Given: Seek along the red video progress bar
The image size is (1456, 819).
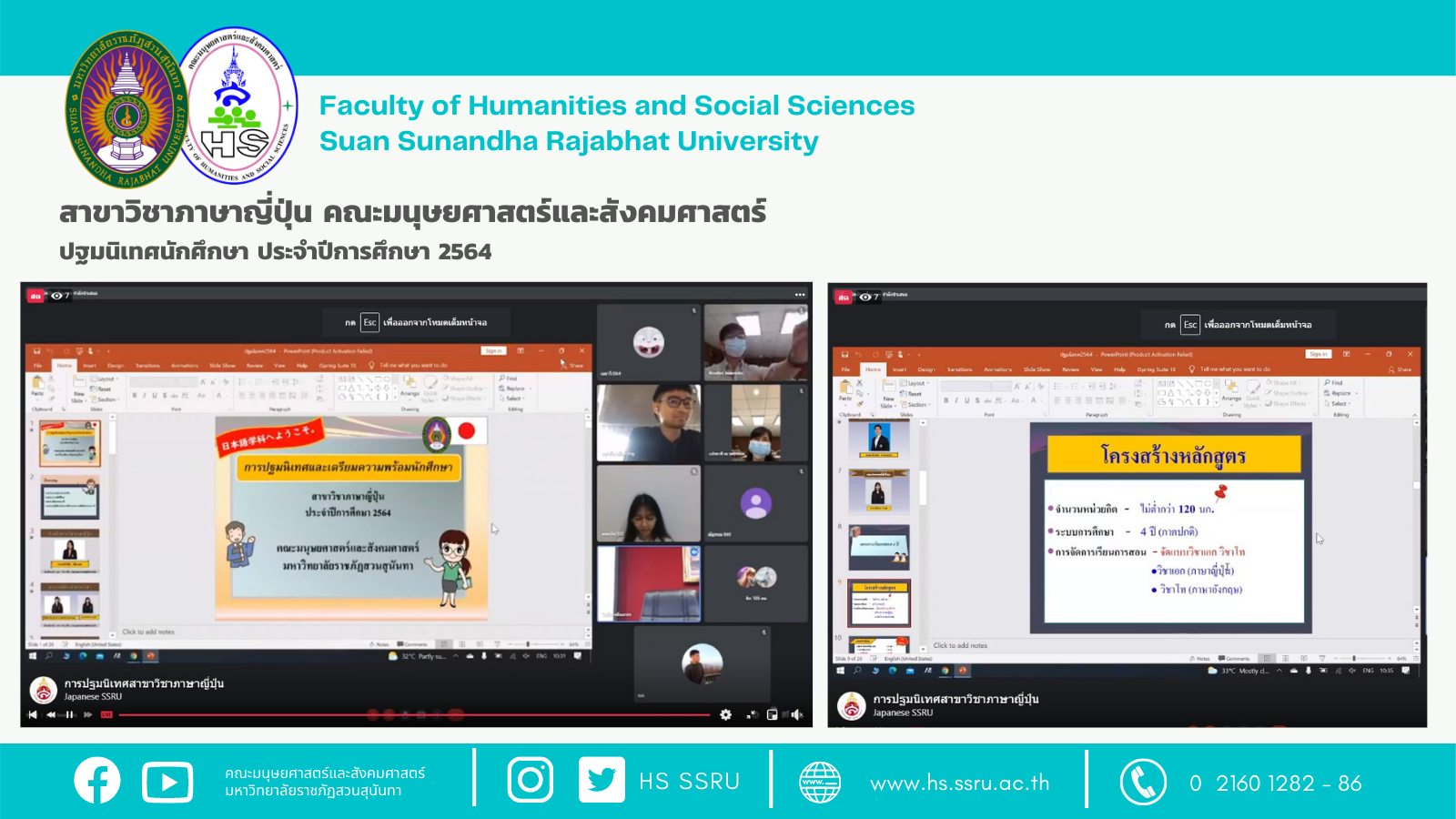Looking at the screenshot, I should click(x=409, y=715).
